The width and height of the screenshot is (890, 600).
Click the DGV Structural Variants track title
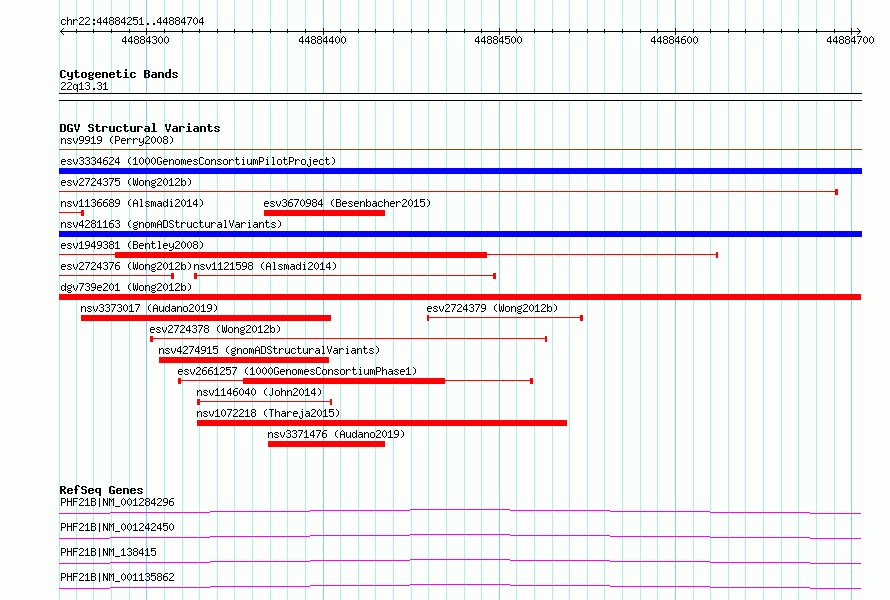click(x=140, y=128)
